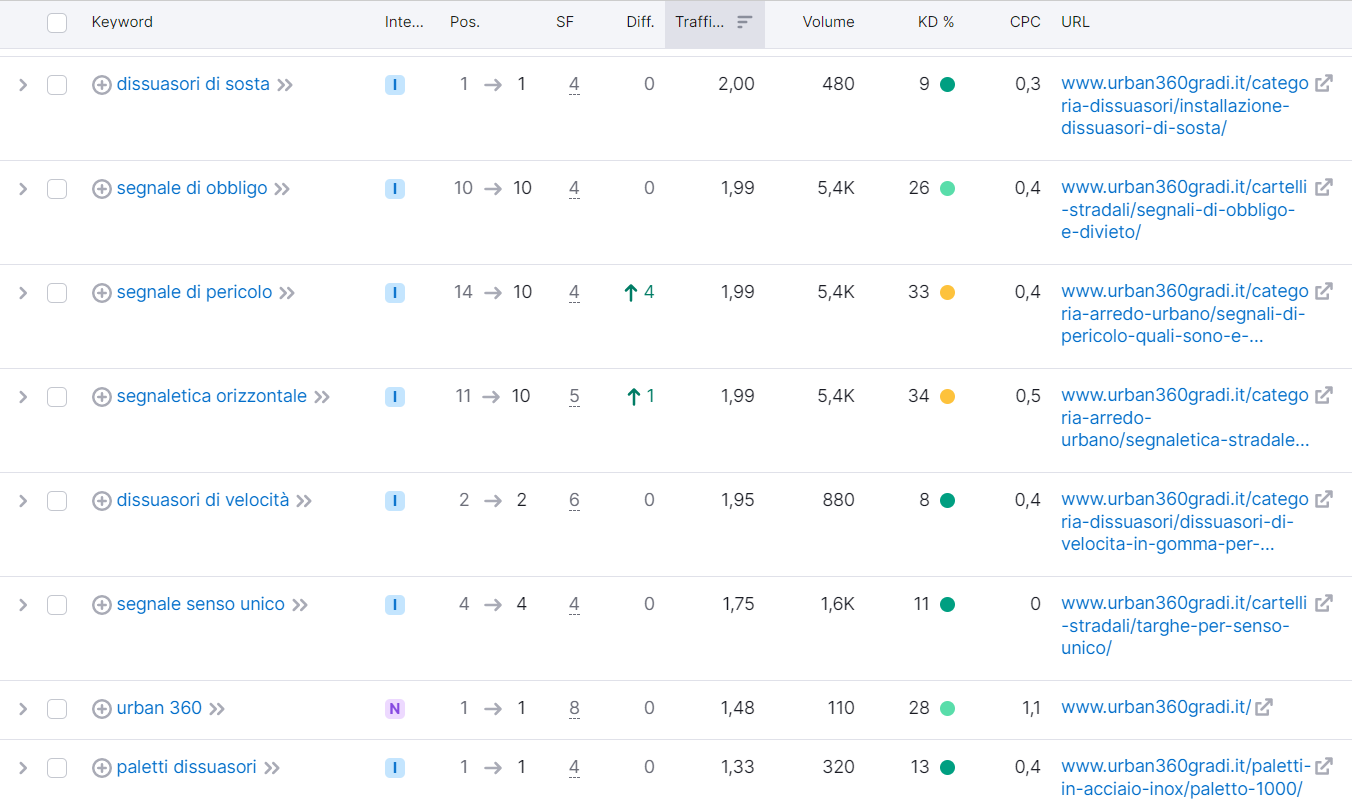
Task: Click double-arrow icon after 'dissuasori di sosta'
Action: point(285,85)
